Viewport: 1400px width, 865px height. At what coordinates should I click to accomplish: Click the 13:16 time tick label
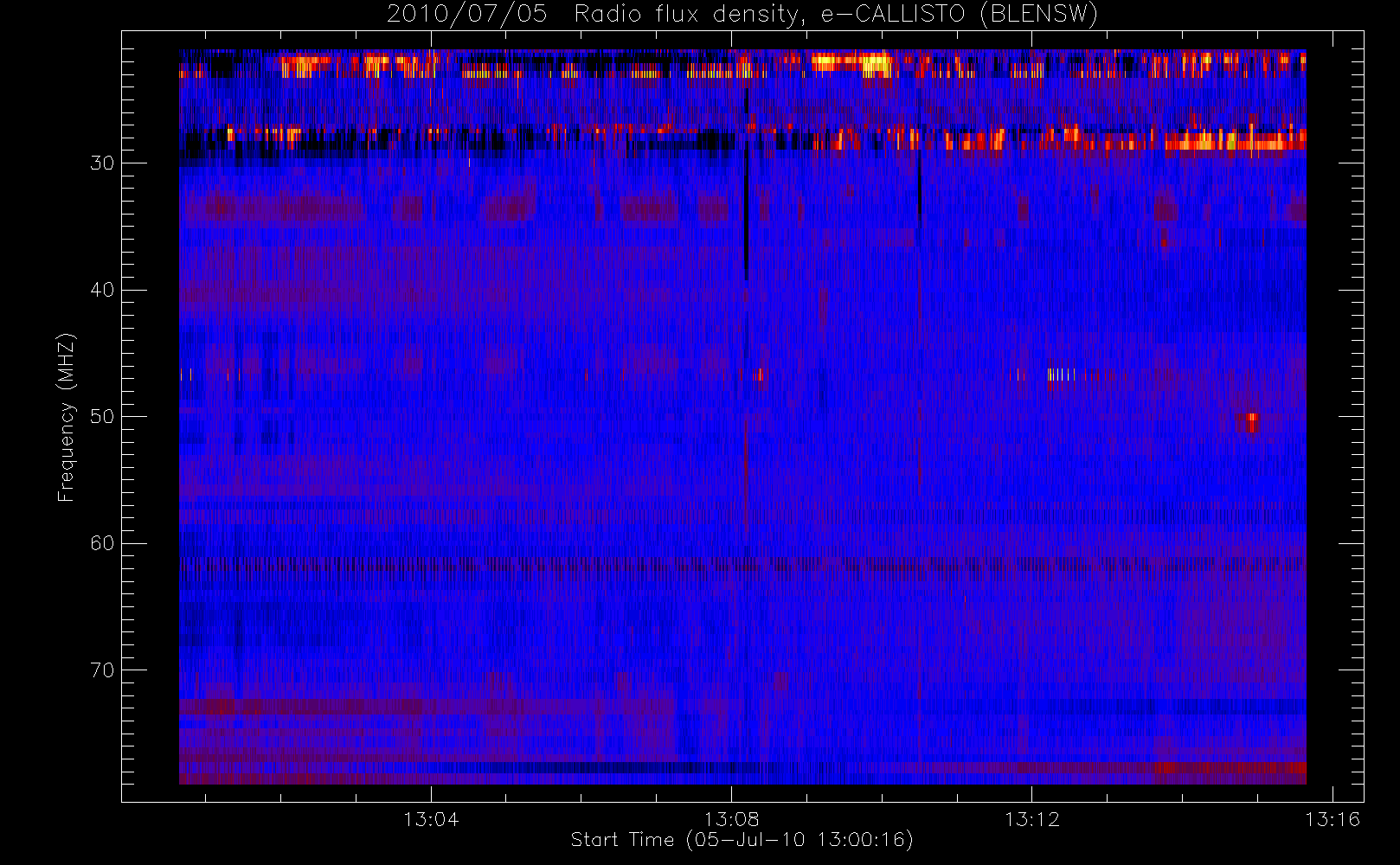1333,818
